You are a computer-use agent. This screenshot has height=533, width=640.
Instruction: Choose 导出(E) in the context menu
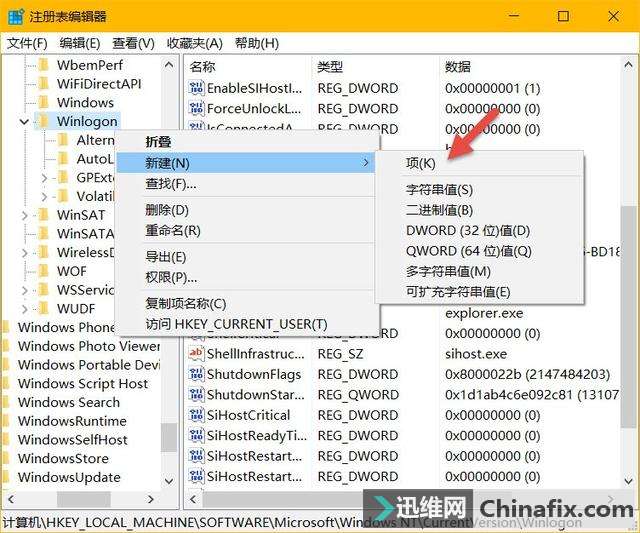click(x=246, y=257)
